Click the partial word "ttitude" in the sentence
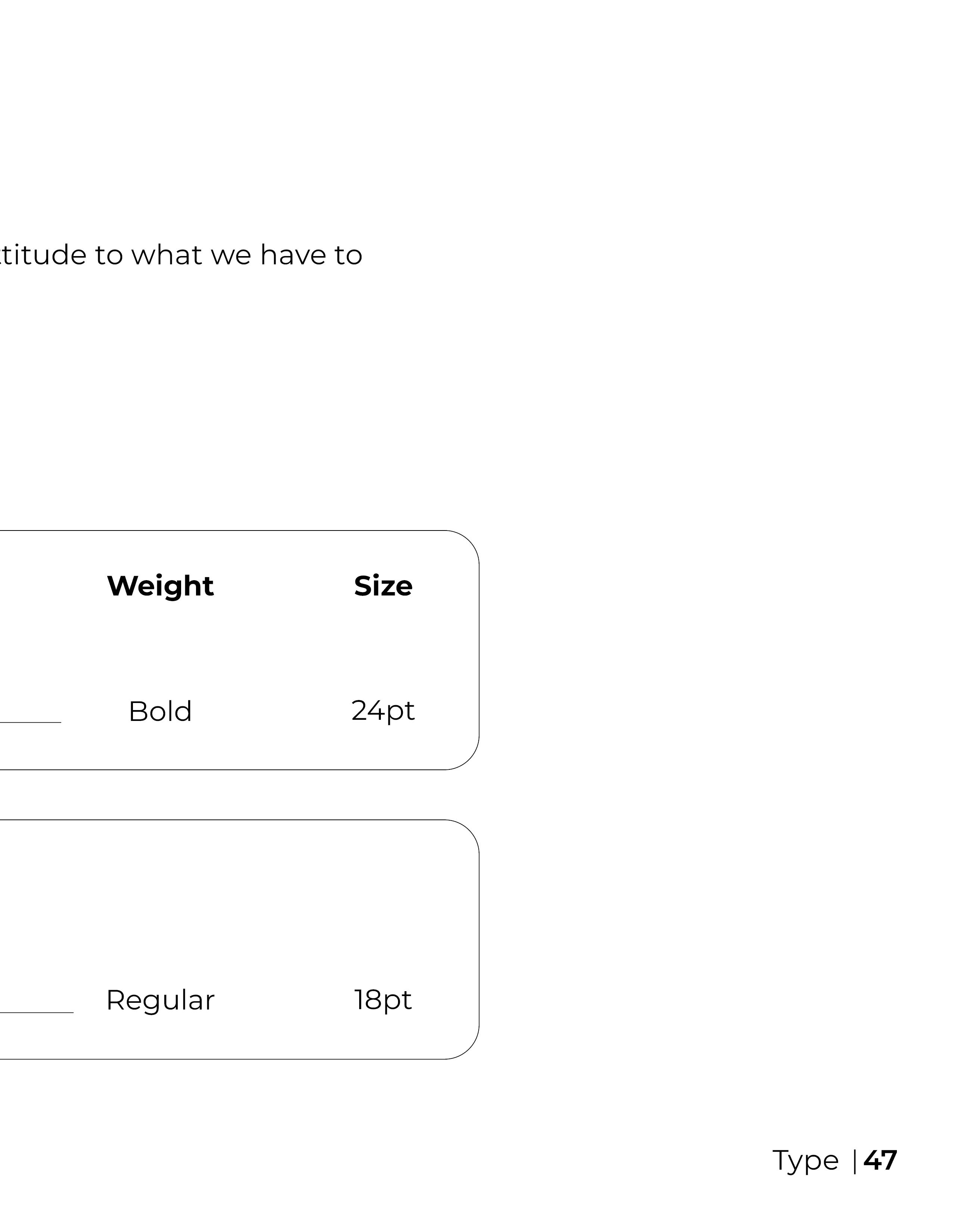Viewport: 954px width, 1232px height. click(43, 255)
